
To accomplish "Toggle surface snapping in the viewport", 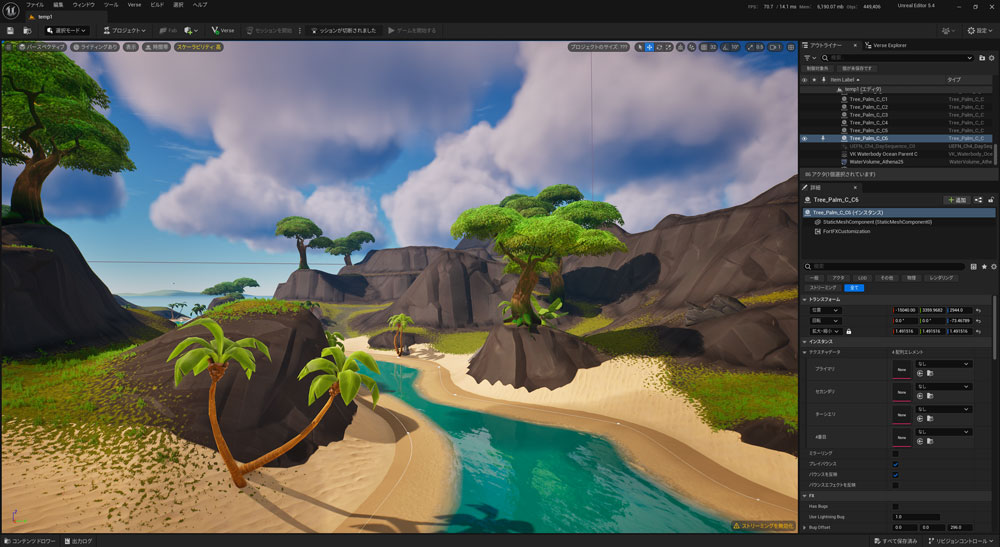I will click(691, 47).
